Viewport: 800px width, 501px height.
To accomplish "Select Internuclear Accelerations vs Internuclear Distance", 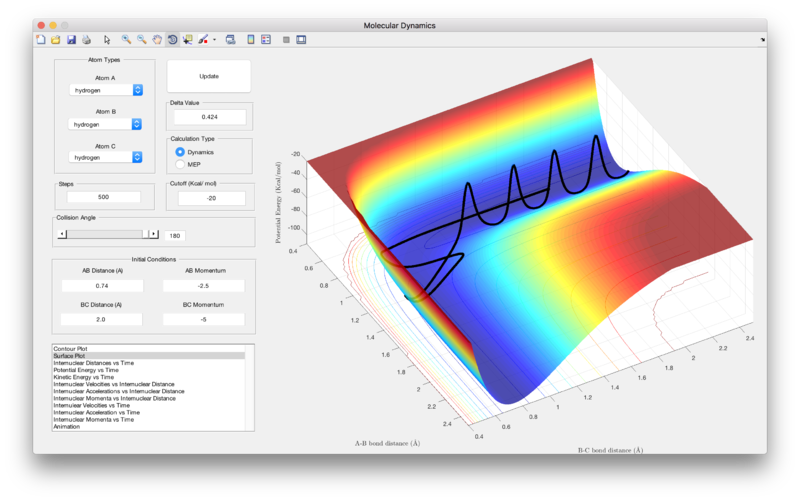I will pyautogui.click(x=119, y=391).
